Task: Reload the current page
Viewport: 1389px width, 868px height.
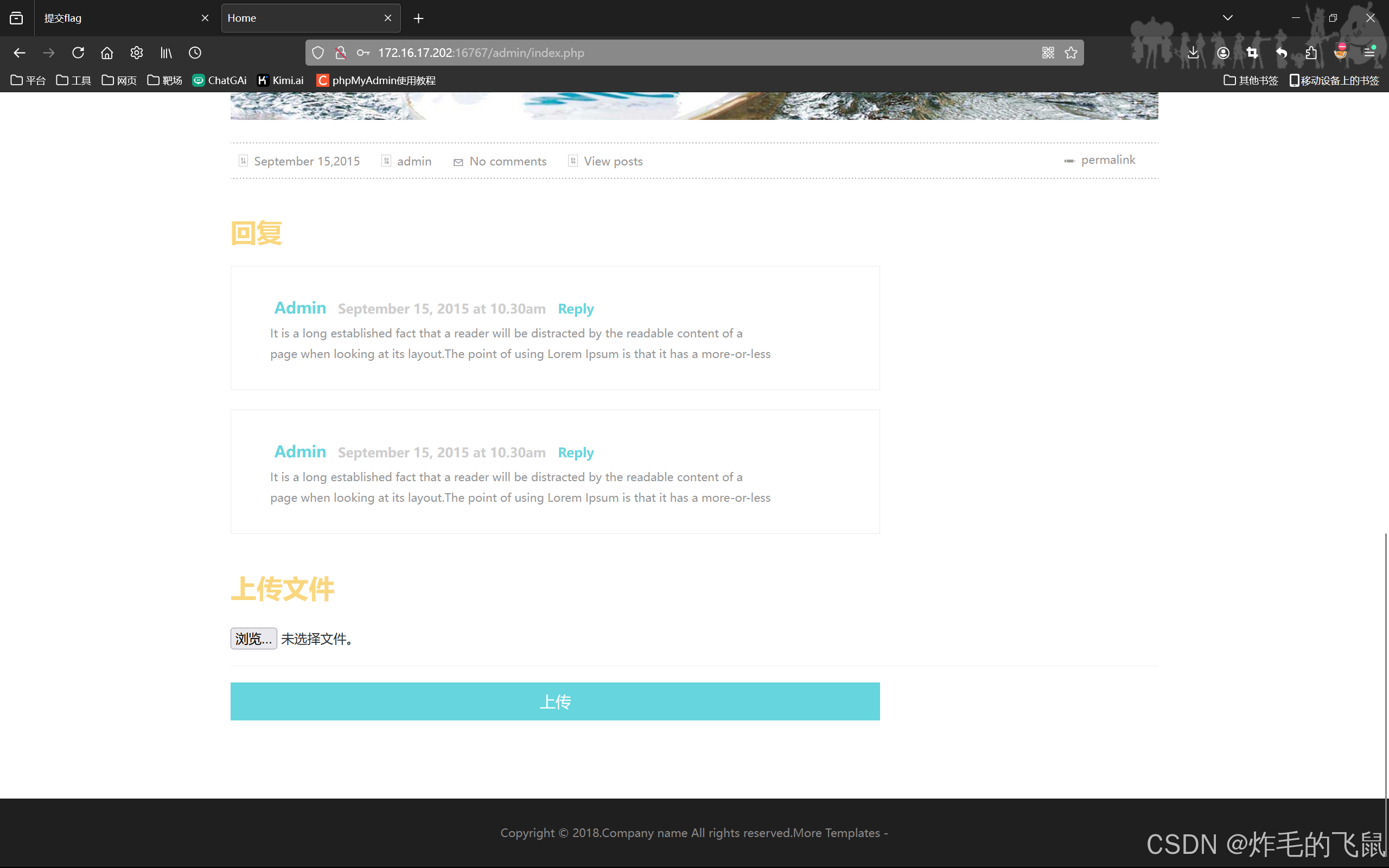Action: point(78,52)
